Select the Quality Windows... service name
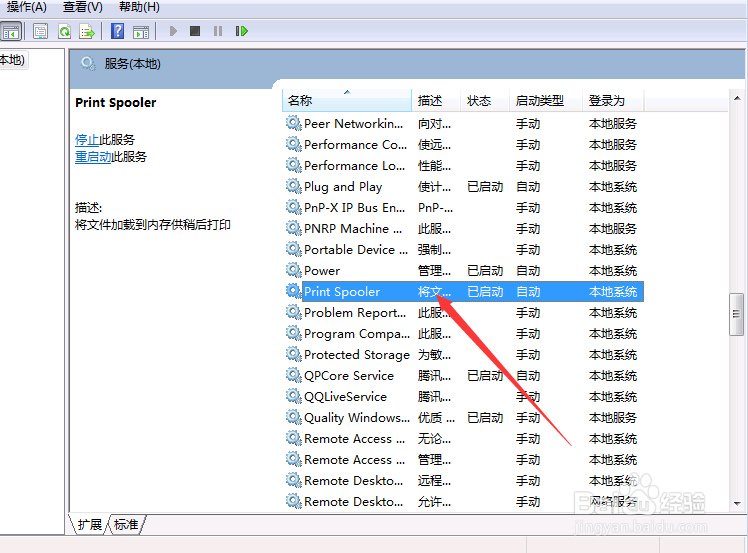748x553 pixels. [x=357, y=417]
